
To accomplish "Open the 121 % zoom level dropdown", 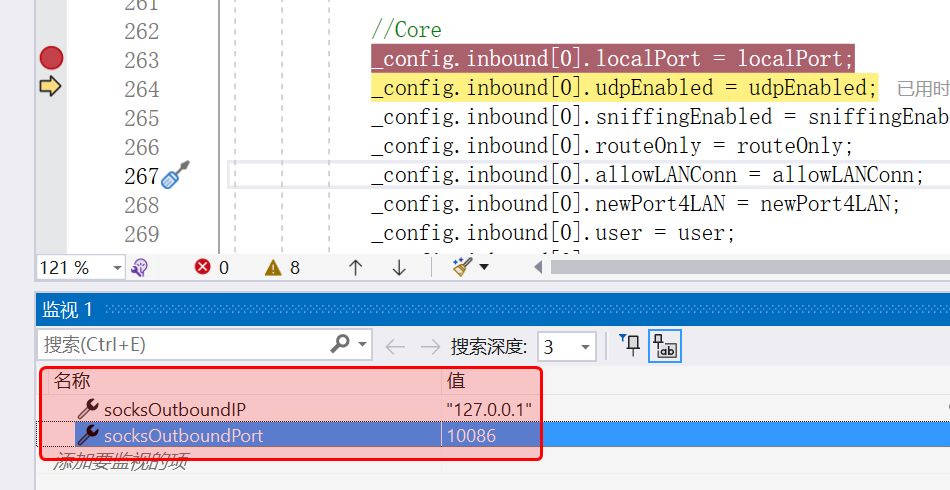I will click(117, 267).
